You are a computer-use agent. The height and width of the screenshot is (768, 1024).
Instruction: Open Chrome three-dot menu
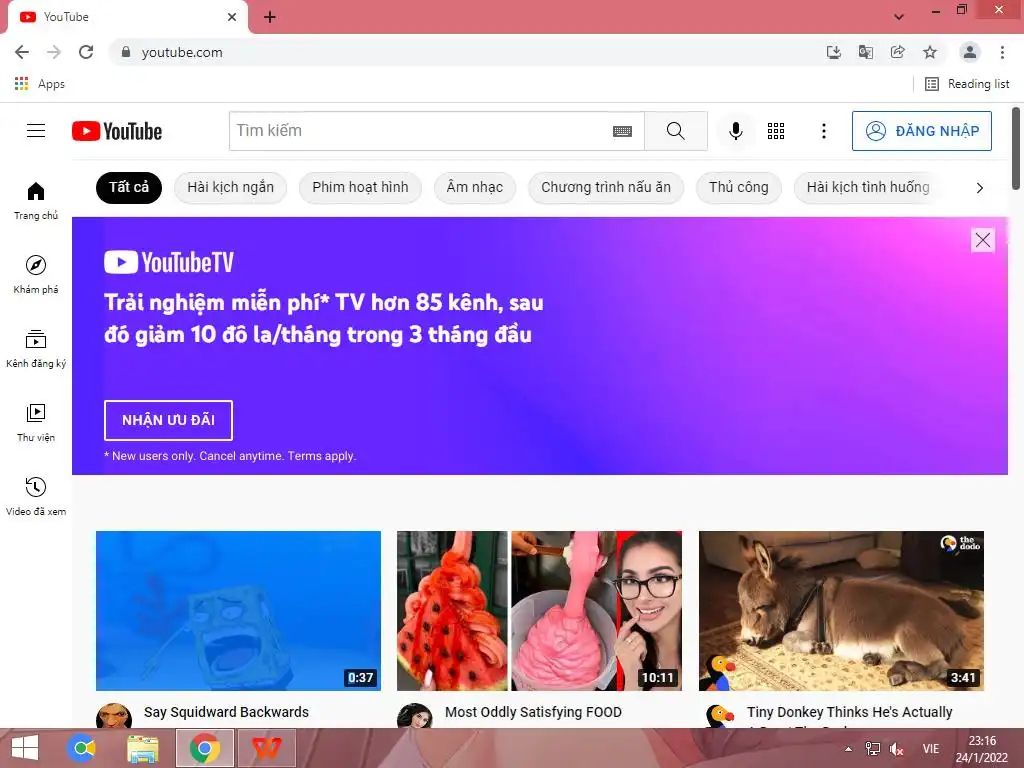tap(1002, 52)
